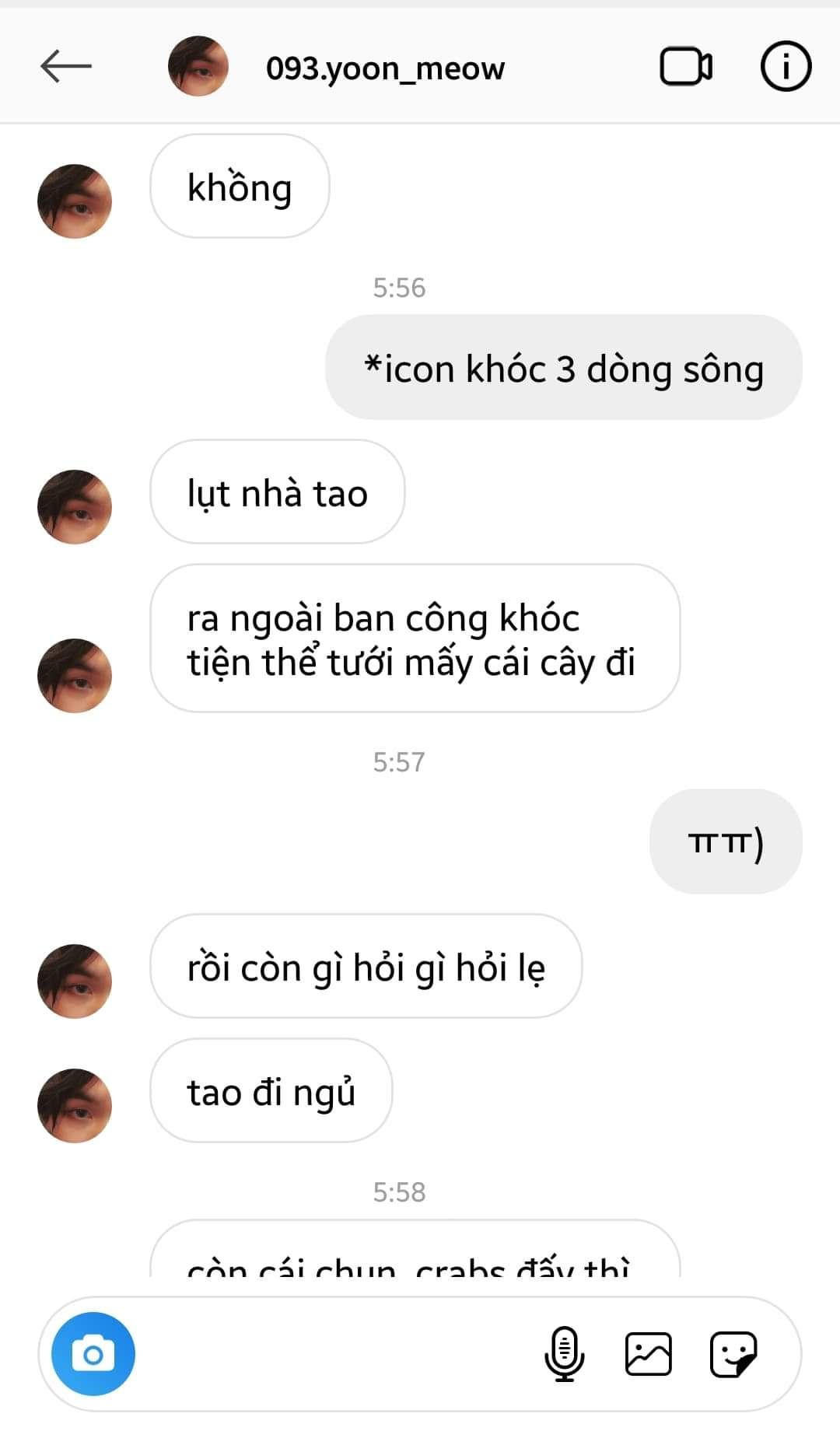The image size is (840, 1445).
Task: Open the sticker picker
Action: point(733,1354)
